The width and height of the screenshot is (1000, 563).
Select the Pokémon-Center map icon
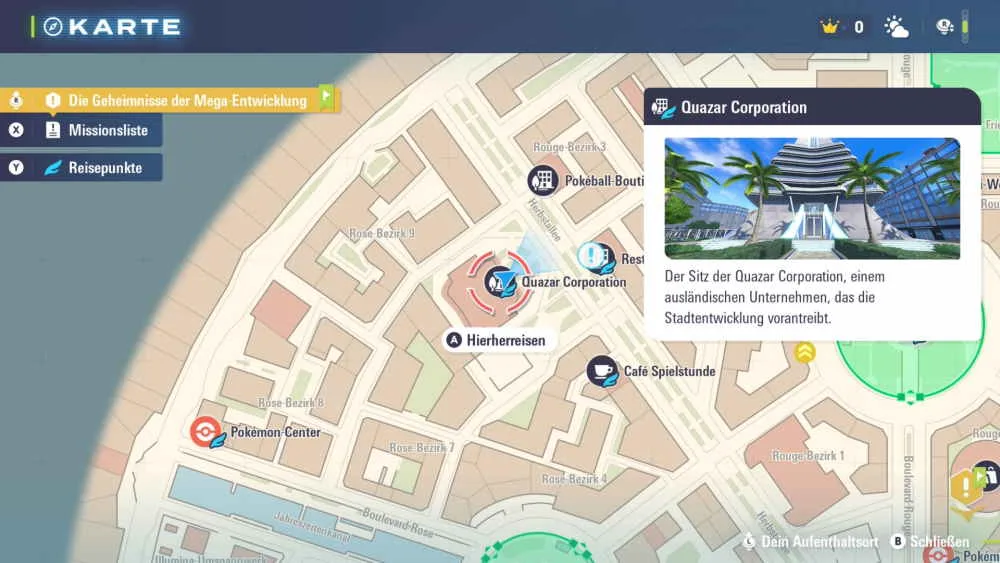(206, 432)
